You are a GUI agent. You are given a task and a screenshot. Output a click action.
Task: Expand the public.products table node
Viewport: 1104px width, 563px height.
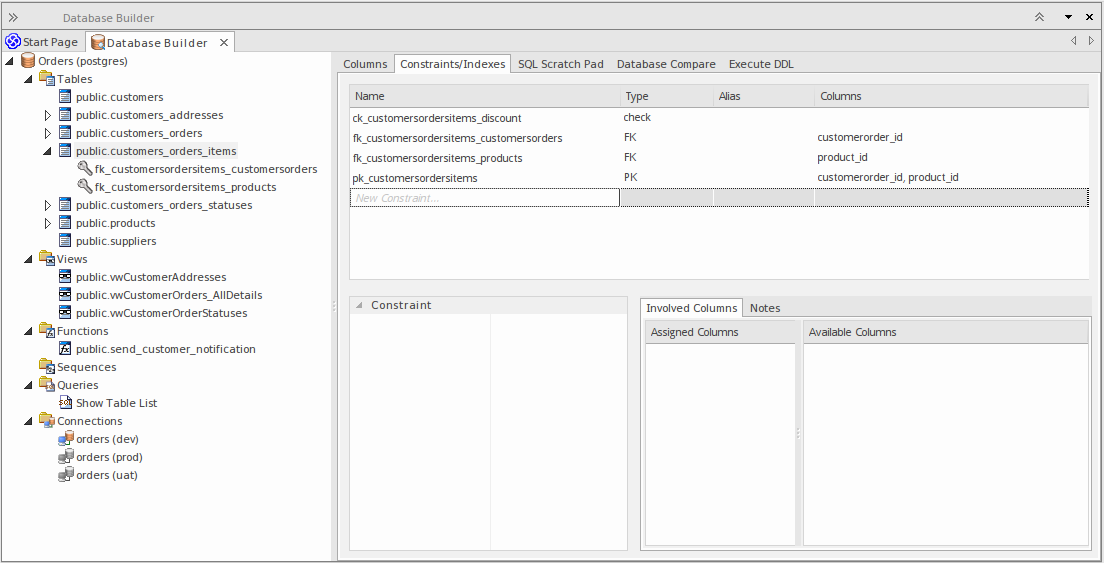click(x=47, y=223)
